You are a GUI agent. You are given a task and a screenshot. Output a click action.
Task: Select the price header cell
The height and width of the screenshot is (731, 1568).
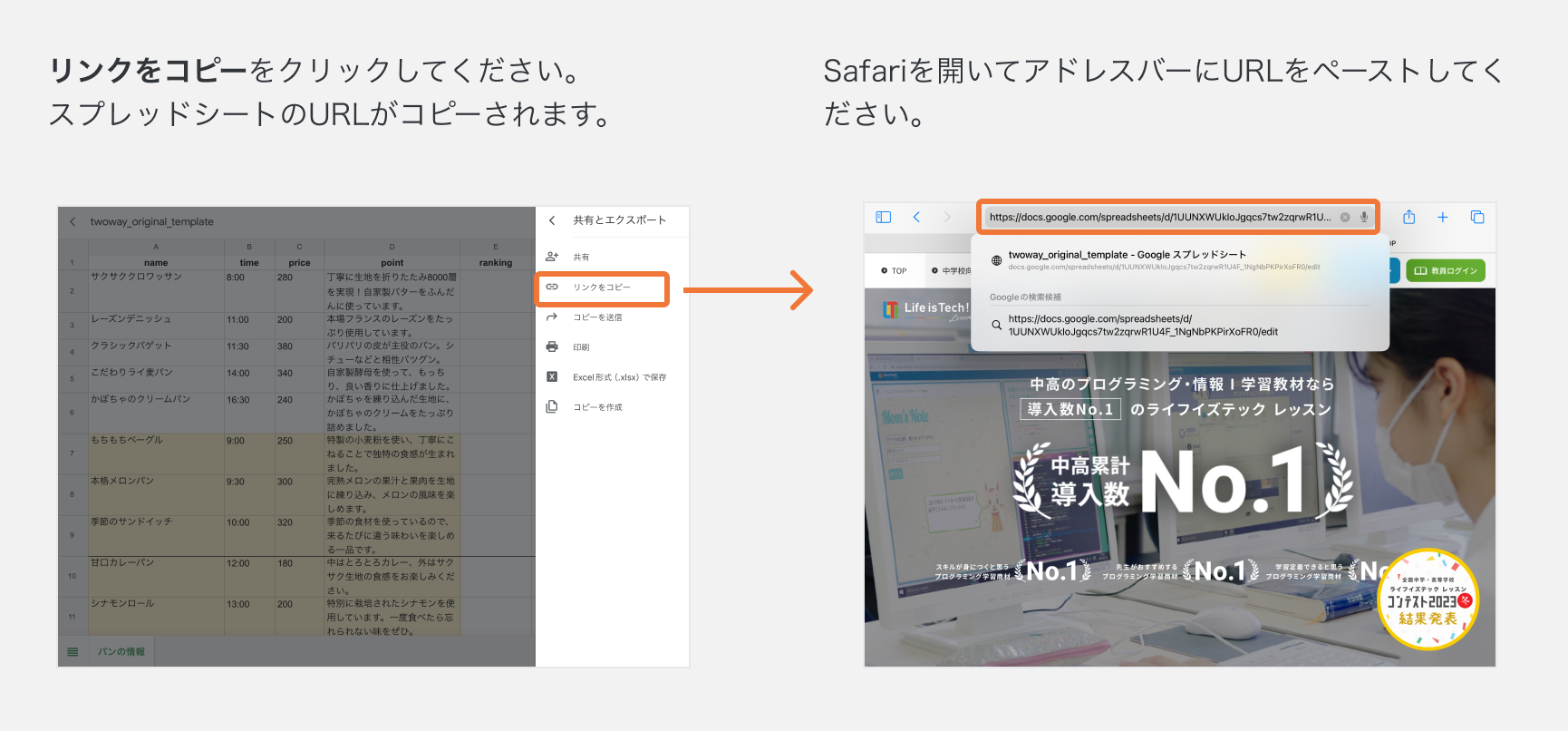(299, 263)
